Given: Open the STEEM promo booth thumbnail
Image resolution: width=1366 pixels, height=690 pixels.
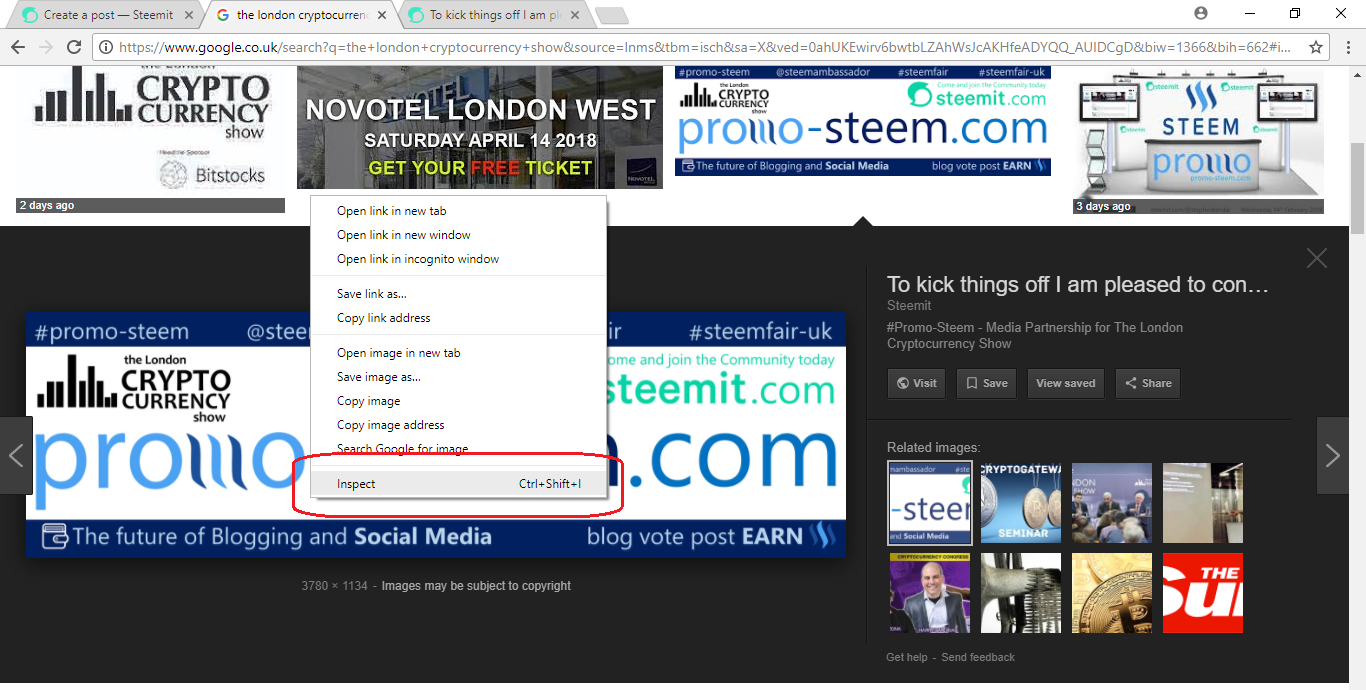Looking at the screenshot, I should pyautogui.click(x=1199, y=140).
